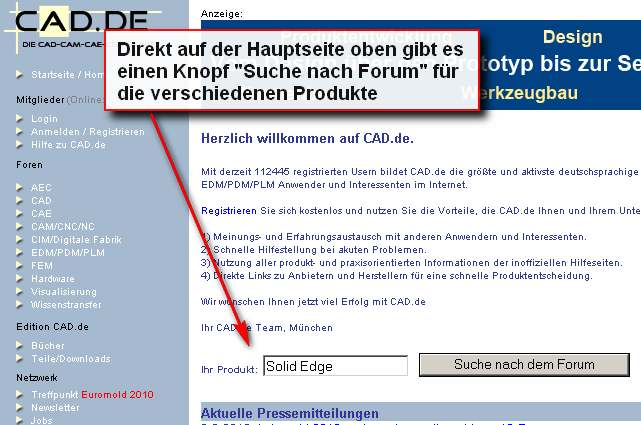
Task: Open the Teile/Downloads link
Action: point(71,359)
